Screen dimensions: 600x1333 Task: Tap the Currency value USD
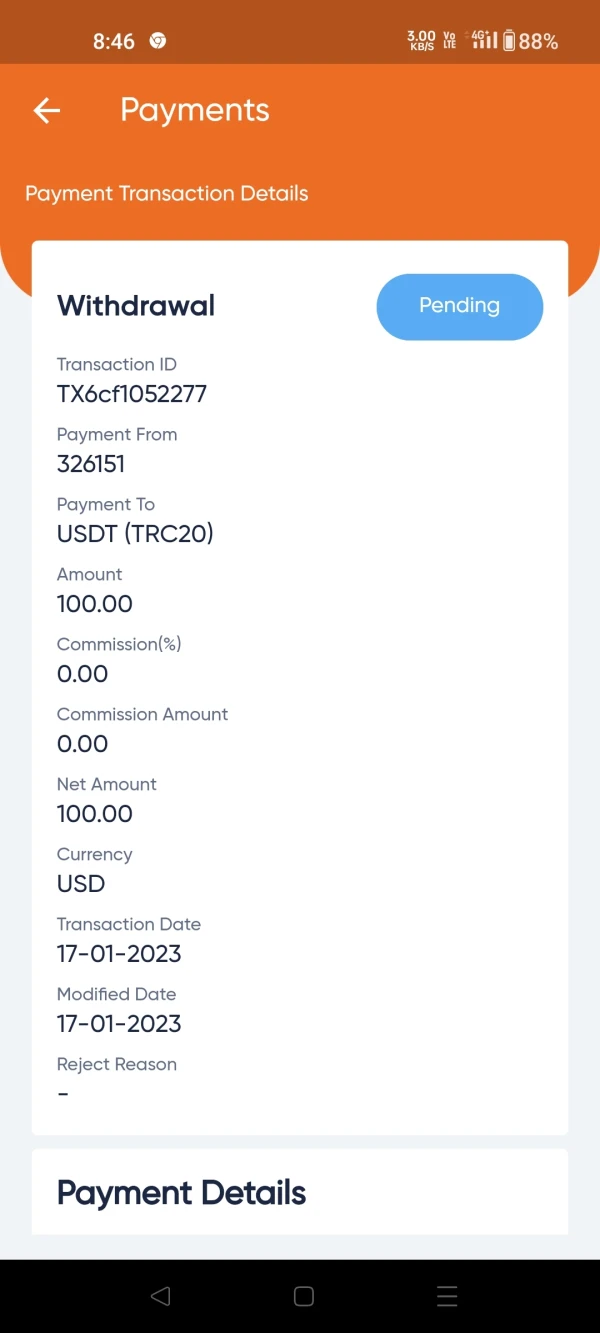[x=81, y=884]
